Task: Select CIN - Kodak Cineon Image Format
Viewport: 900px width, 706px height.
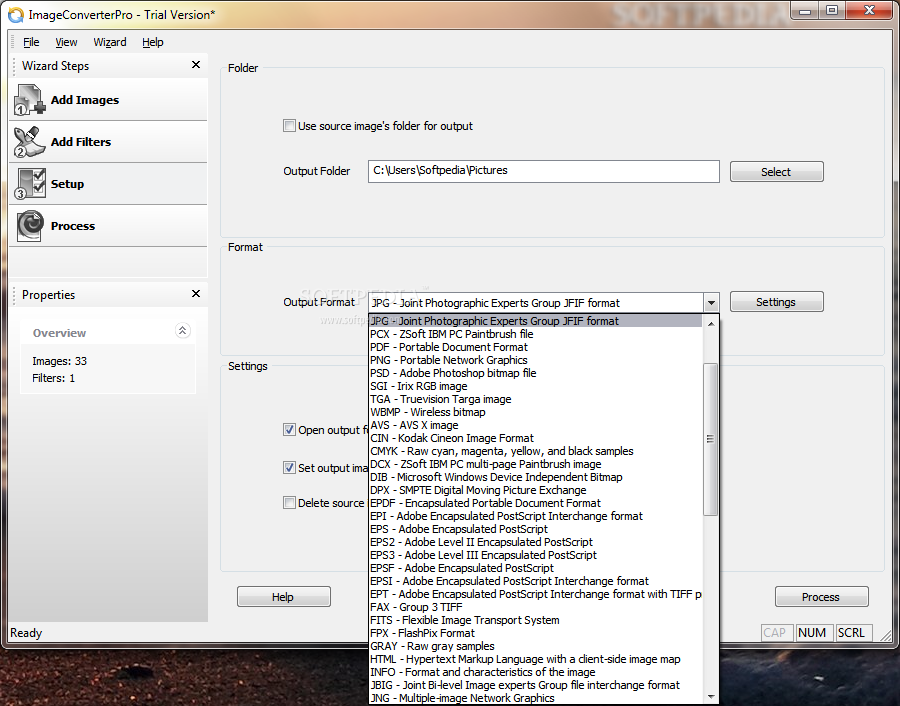Action: pyautogui.click(x=536, y=438)
